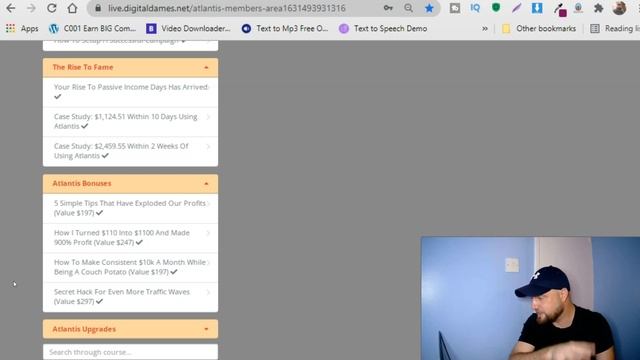Screen dimensions: 640x360
Task: Open saved password key icon
Action: pos(388,8)
